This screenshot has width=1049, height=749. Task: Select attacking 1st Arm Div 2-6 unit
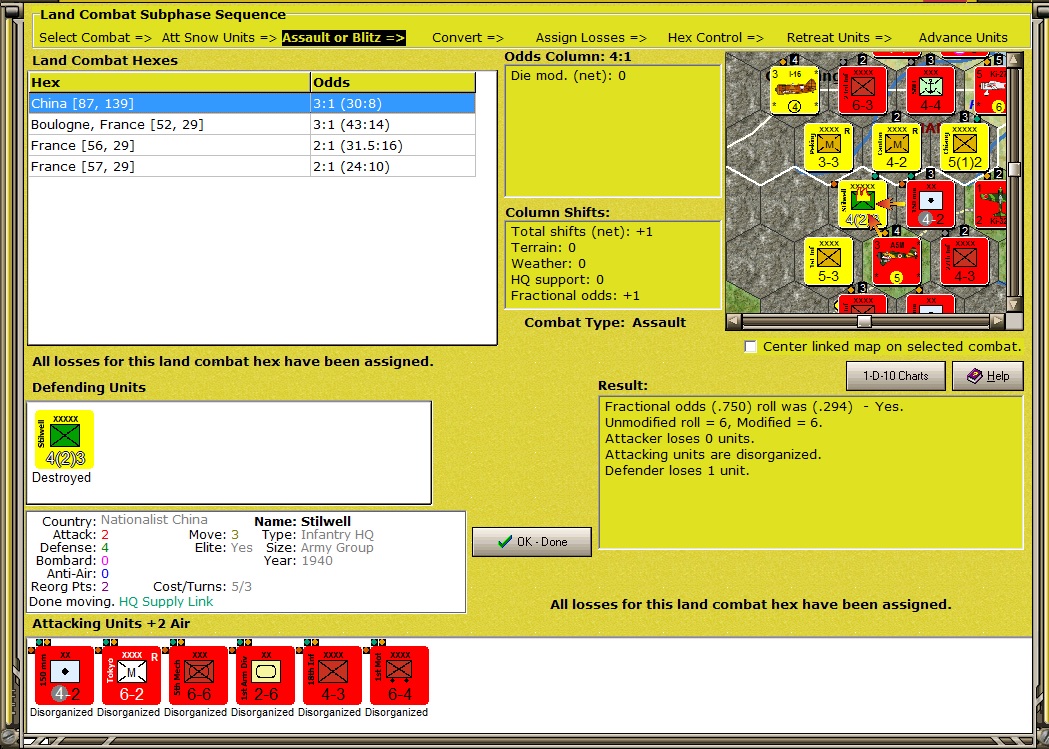pos(266,675)
